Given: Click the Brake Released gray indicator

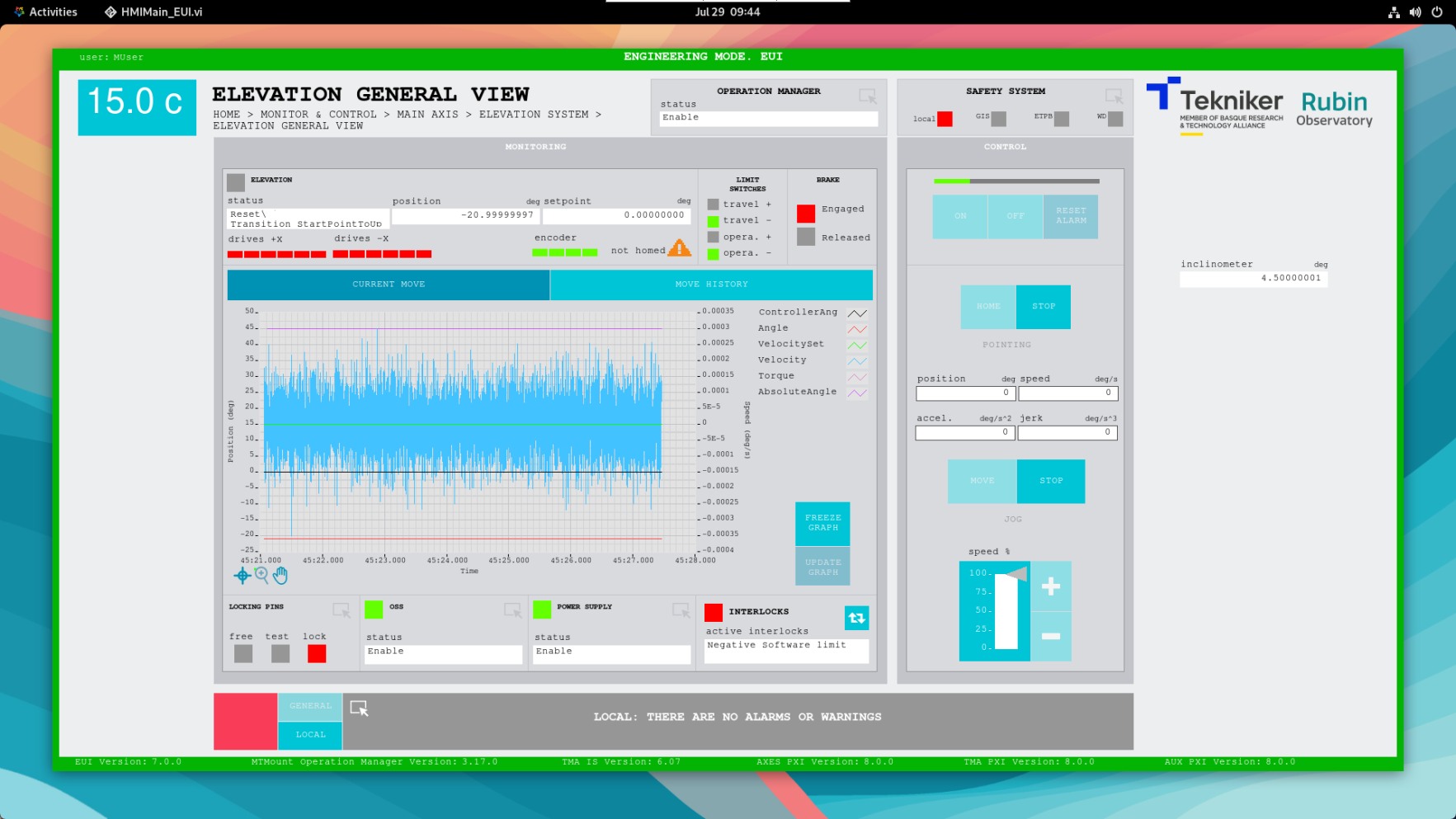Looking at the screenshot, I should pyautogui.click(x=806, y=237).
